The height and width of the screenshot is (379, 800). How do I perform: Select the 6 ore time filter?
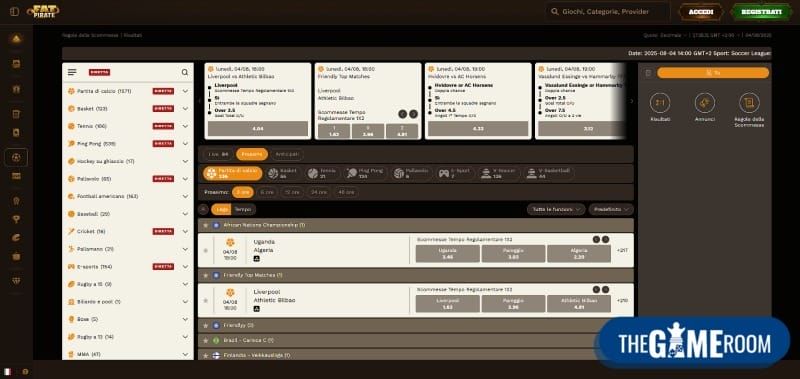[x=266, y=192]
